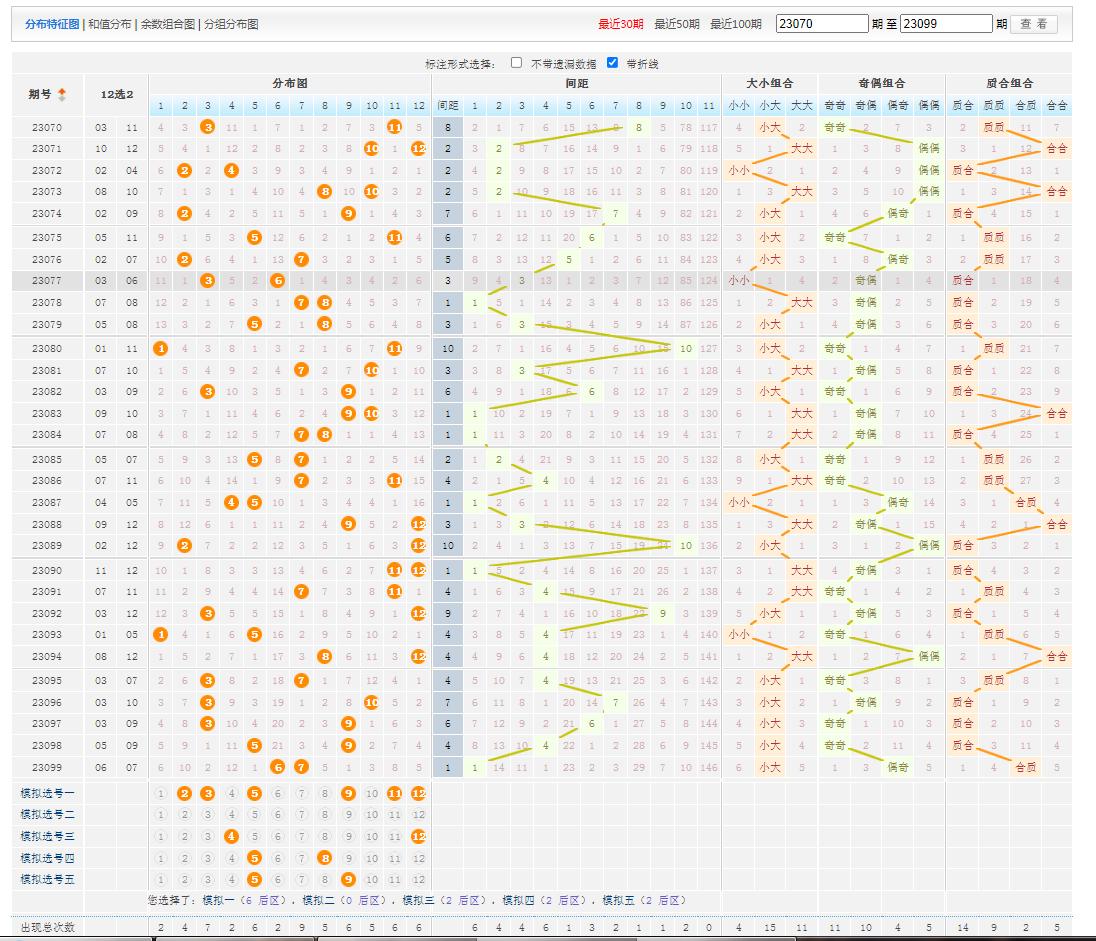
Task: Toggle the 不带遗漏数据 checkbox
Action: [517, 63]
